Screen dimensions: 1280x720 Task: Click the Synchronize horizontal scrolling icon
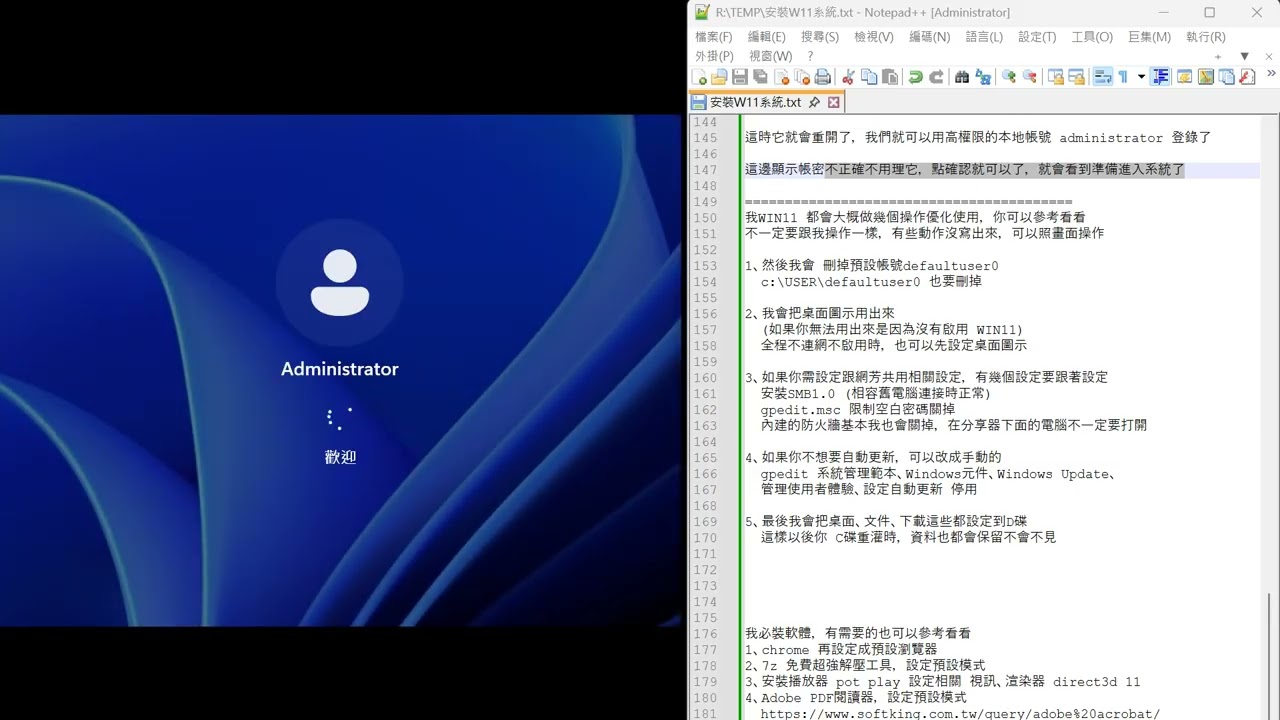(1077, 77)
